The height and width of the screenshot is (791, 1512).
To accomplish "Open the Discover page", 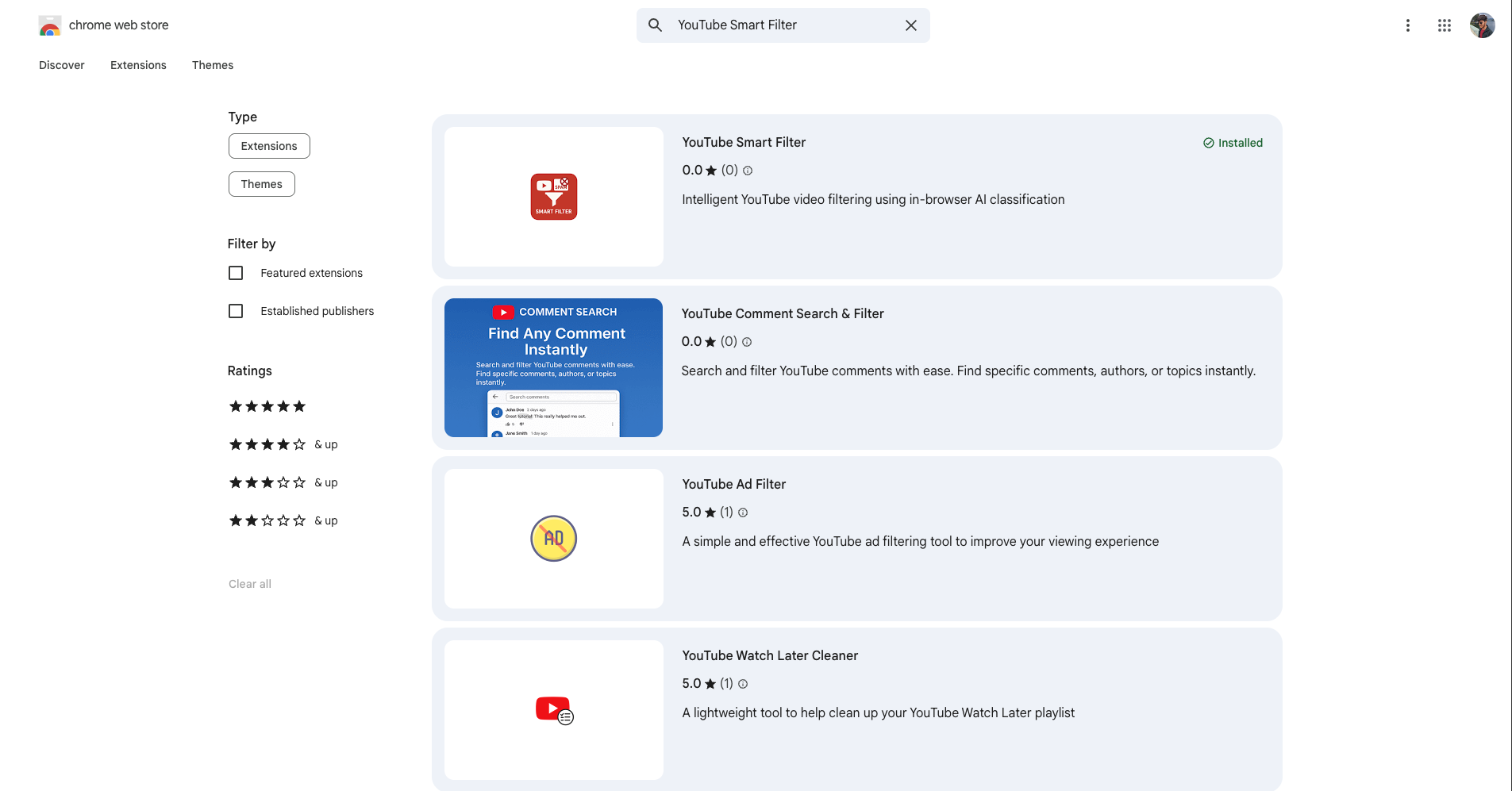I will [x=61, y=65].
